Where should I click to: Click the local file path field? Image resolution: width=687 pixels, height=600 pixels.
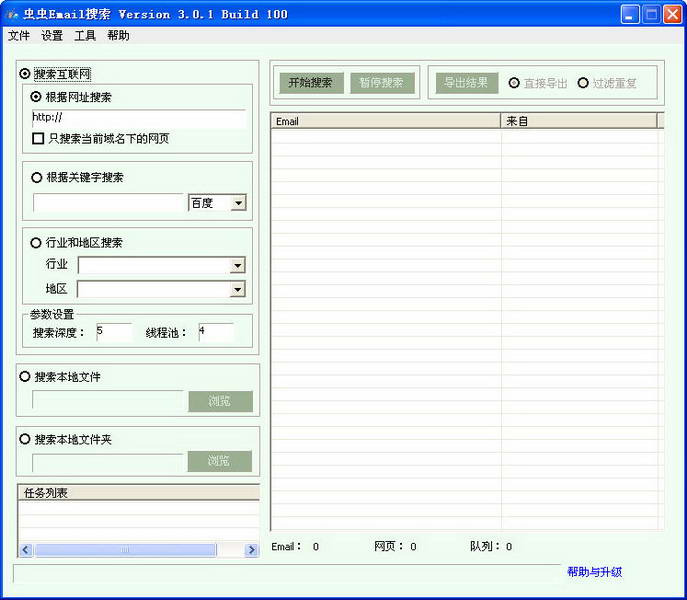point(108,400)
